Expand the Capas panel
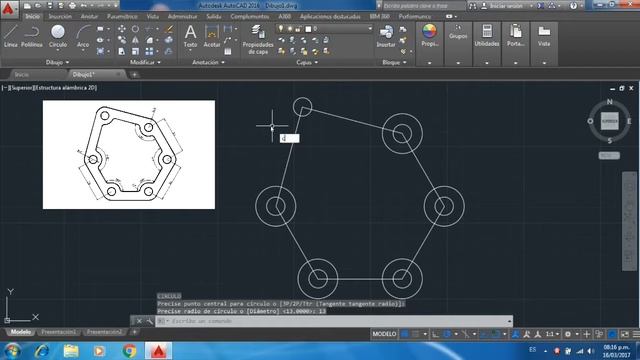This screenshot has width=640, height=360. [307, 62]
